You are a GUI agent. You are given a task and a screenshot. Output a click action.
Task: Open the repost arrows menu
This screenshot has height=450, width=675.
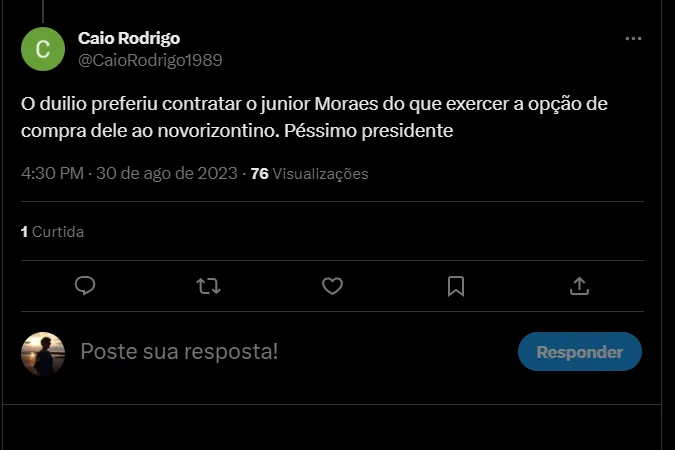pos(208,286)
